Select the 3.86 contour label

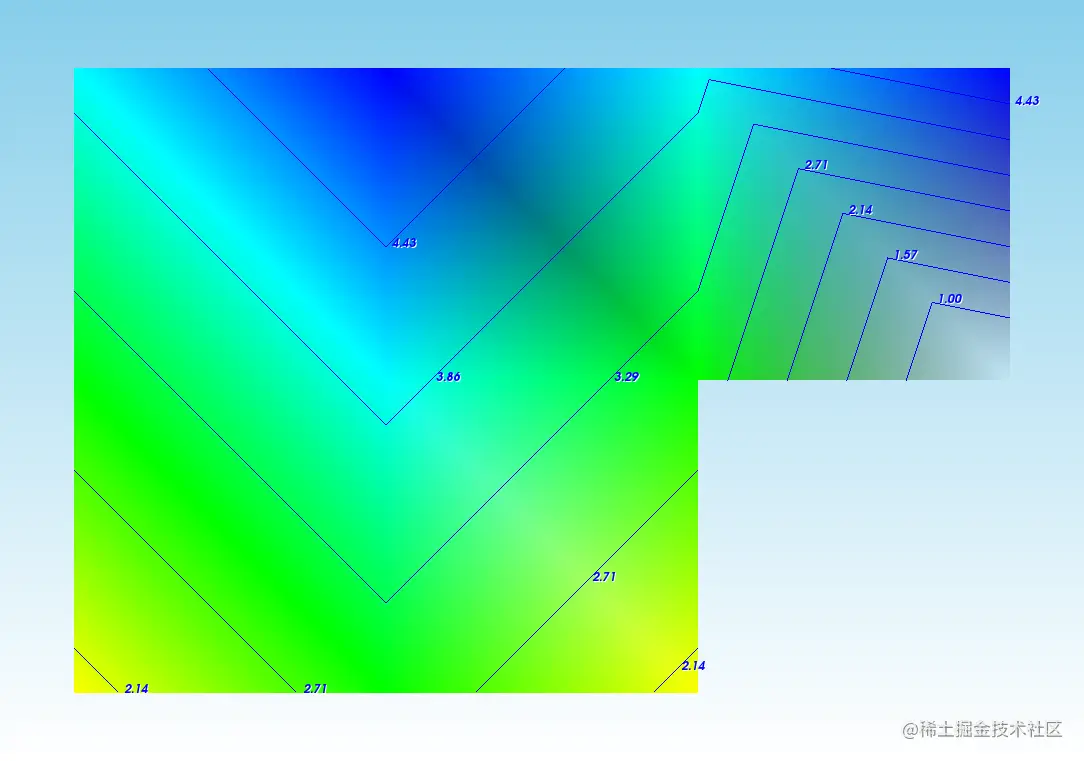point(449,377)
